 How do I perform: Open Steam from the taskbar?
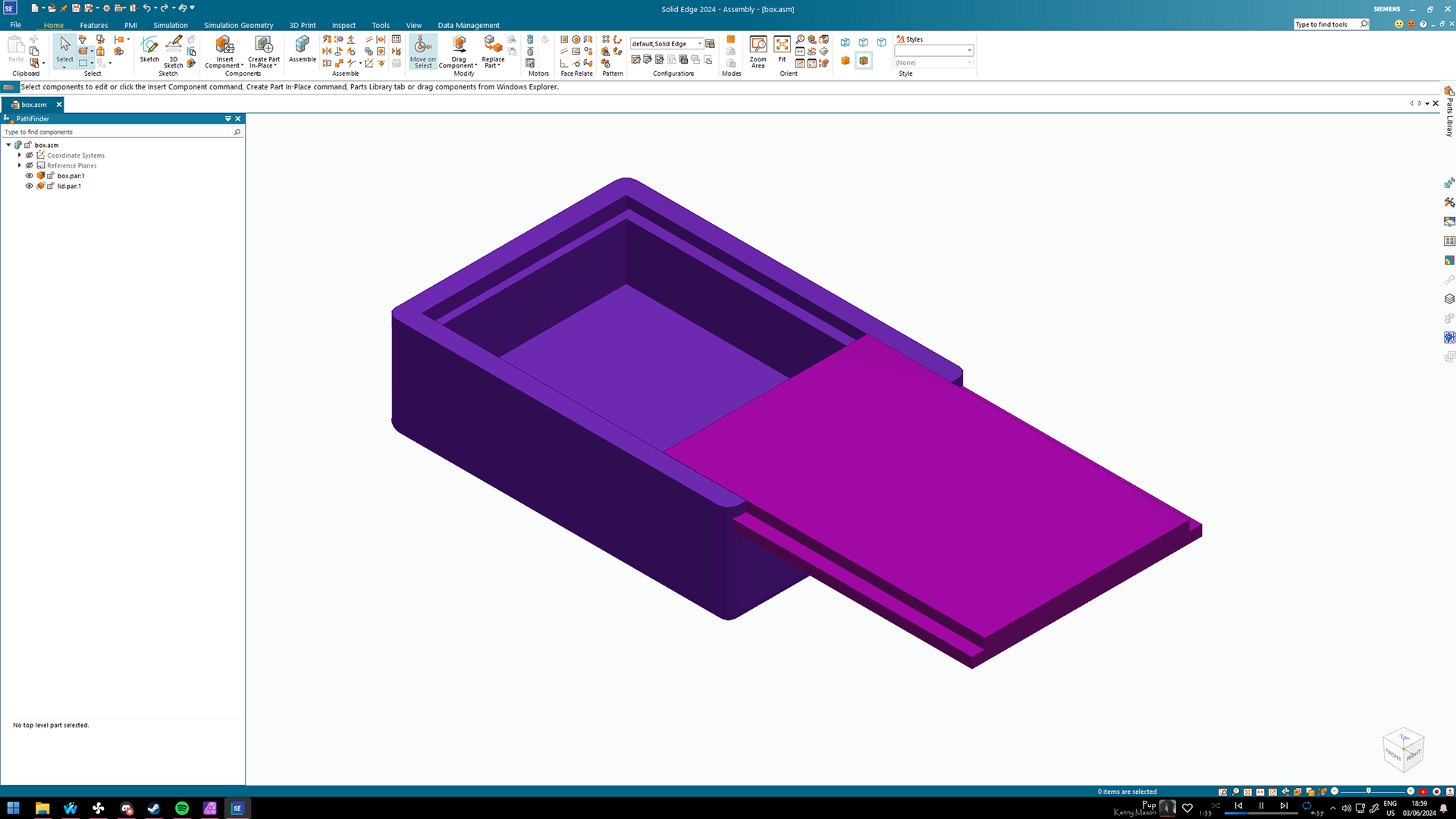154,808
